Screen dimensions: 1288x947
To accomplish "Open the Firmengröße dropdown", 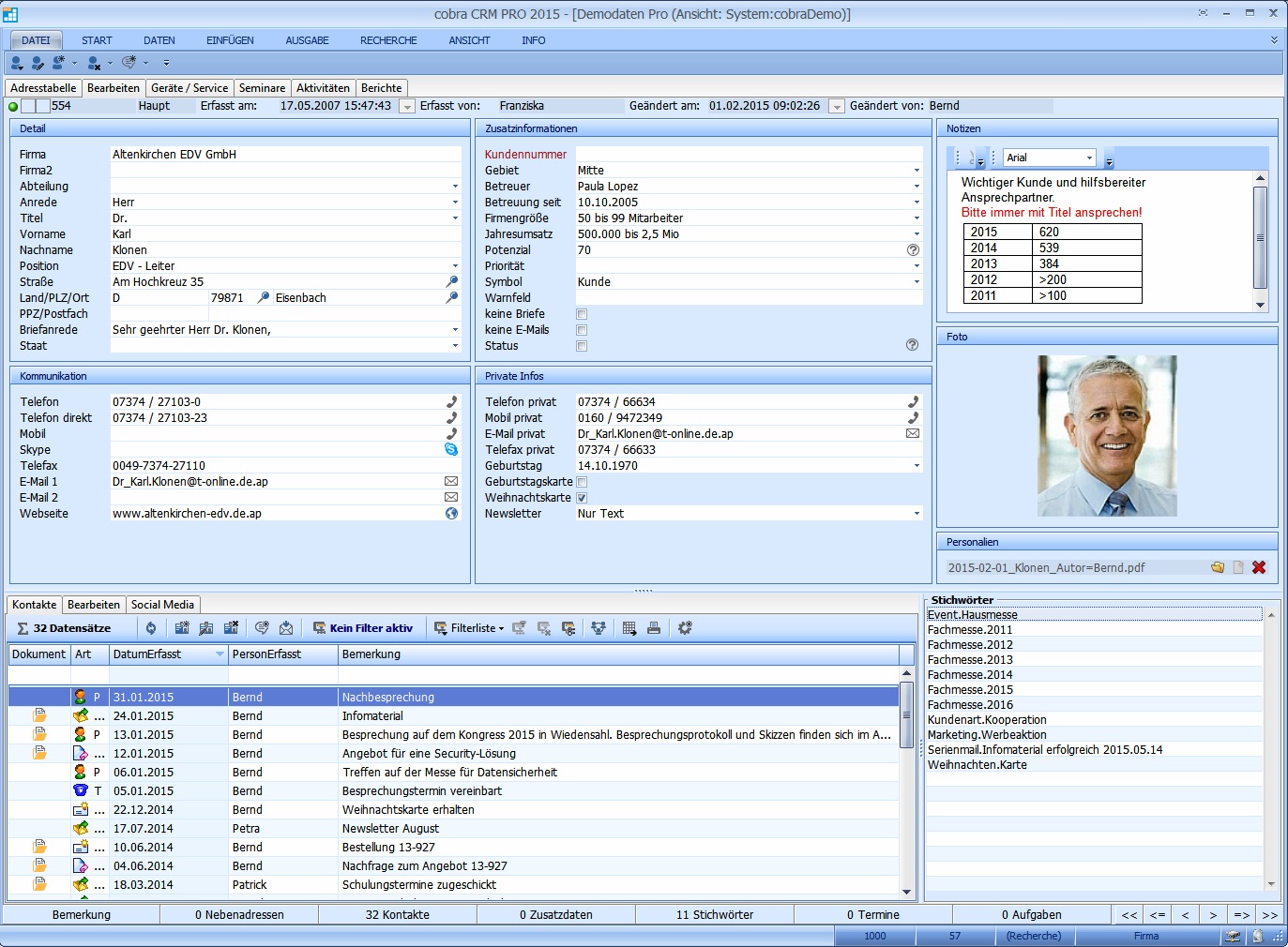I will [917, 218].
